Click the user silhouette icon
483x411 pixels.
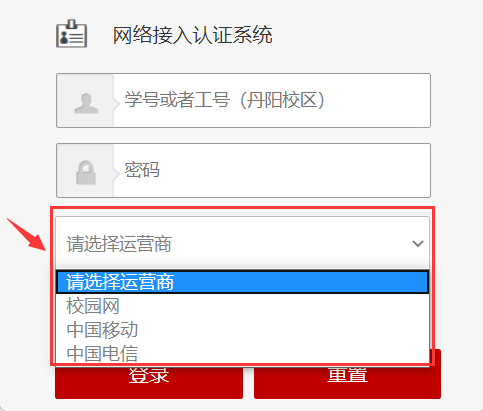click(x=86, y=104)
